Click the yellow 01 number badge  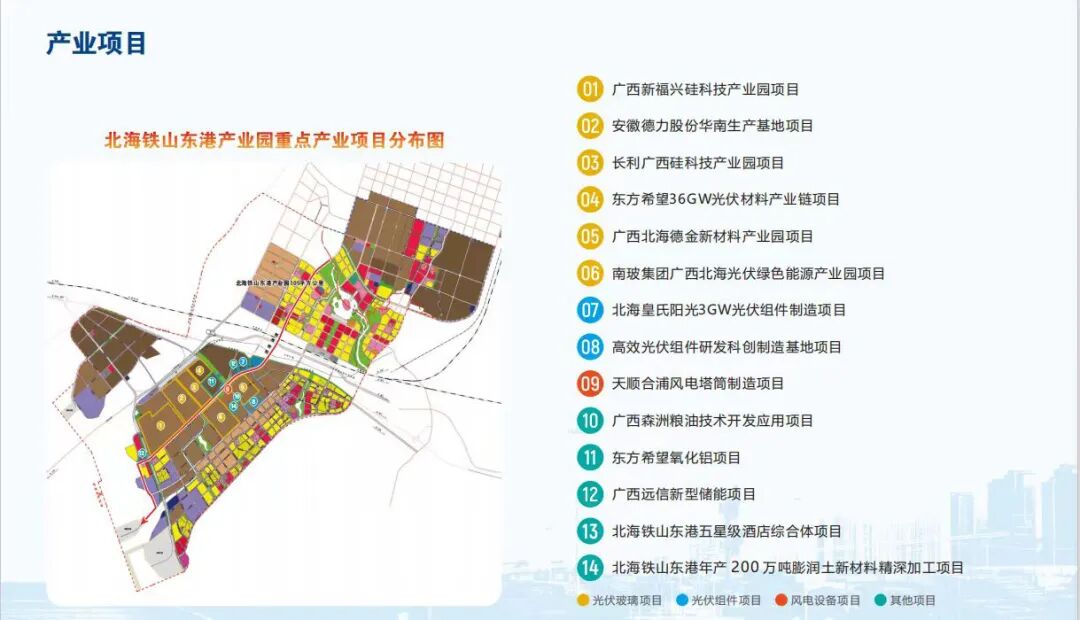coord(590,89)
